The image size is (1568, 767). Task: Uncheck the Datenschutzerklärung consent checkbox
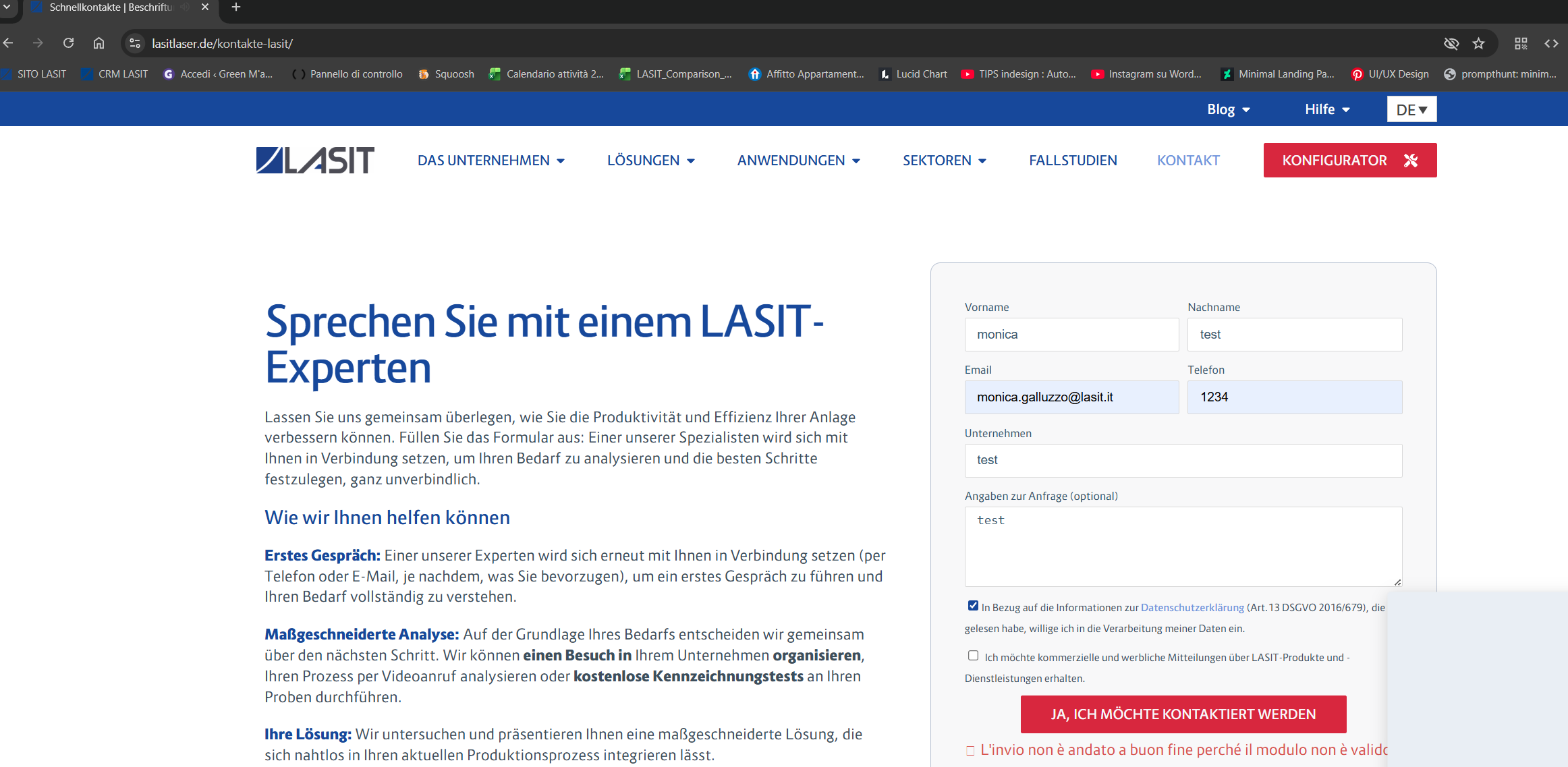(973, 606)
